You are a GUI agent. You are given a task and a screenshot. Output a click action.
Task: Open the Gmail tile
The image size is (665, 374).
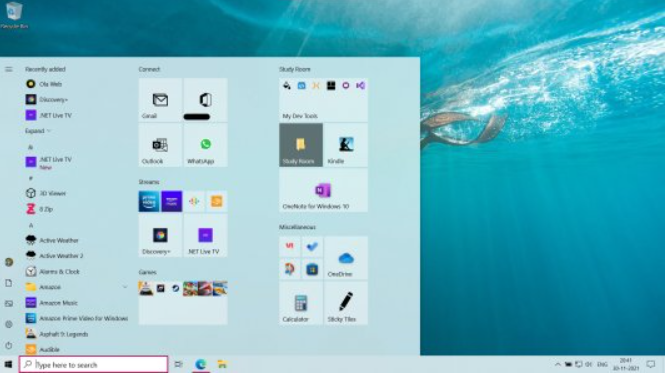pyautogui.click(x=160, y=100)
